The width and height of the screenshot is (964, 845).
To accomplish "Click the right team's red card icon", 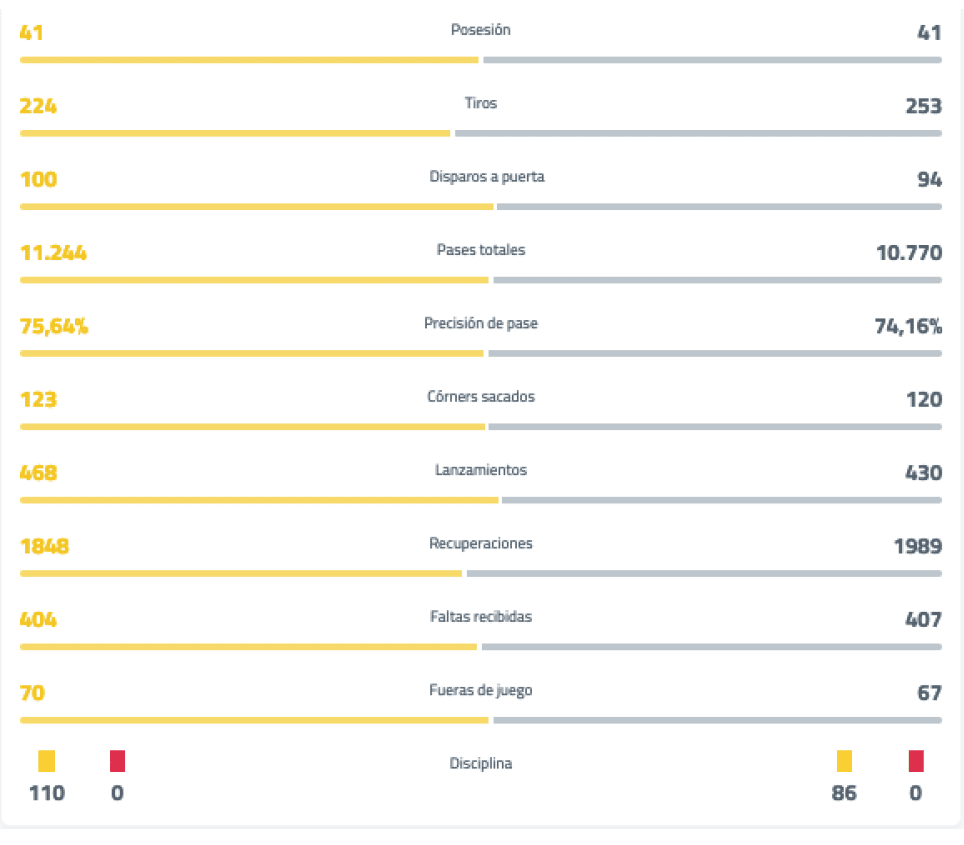I will (x=916, y=762).
